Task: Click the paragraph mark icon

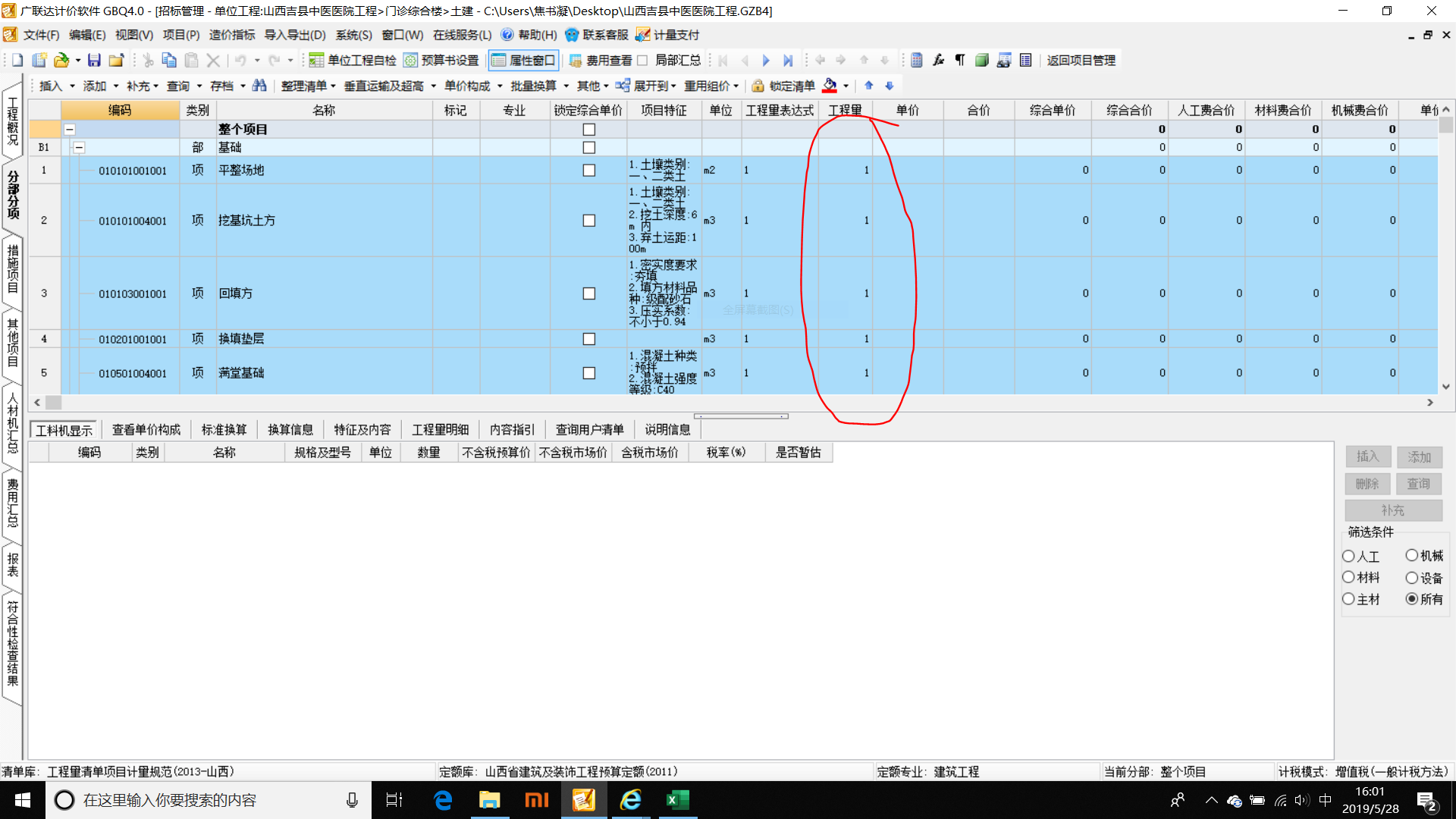Action: (x=960, y=60)
